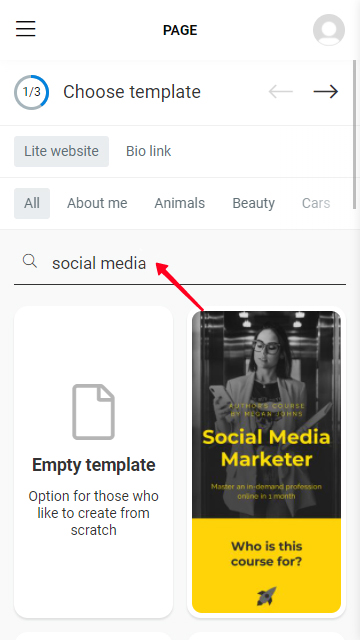Screen dimensions: 360x640
Task: Go back with the left arrow
Action: tap(281, 92)
